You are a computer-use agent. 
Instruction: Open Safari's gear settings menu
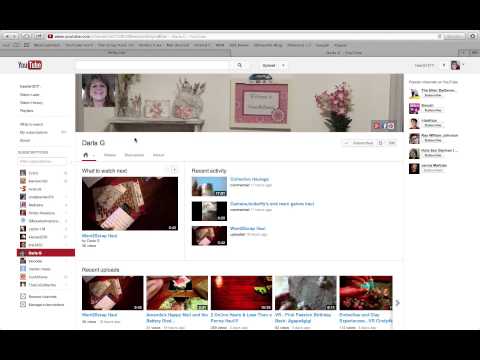[473, 36]
